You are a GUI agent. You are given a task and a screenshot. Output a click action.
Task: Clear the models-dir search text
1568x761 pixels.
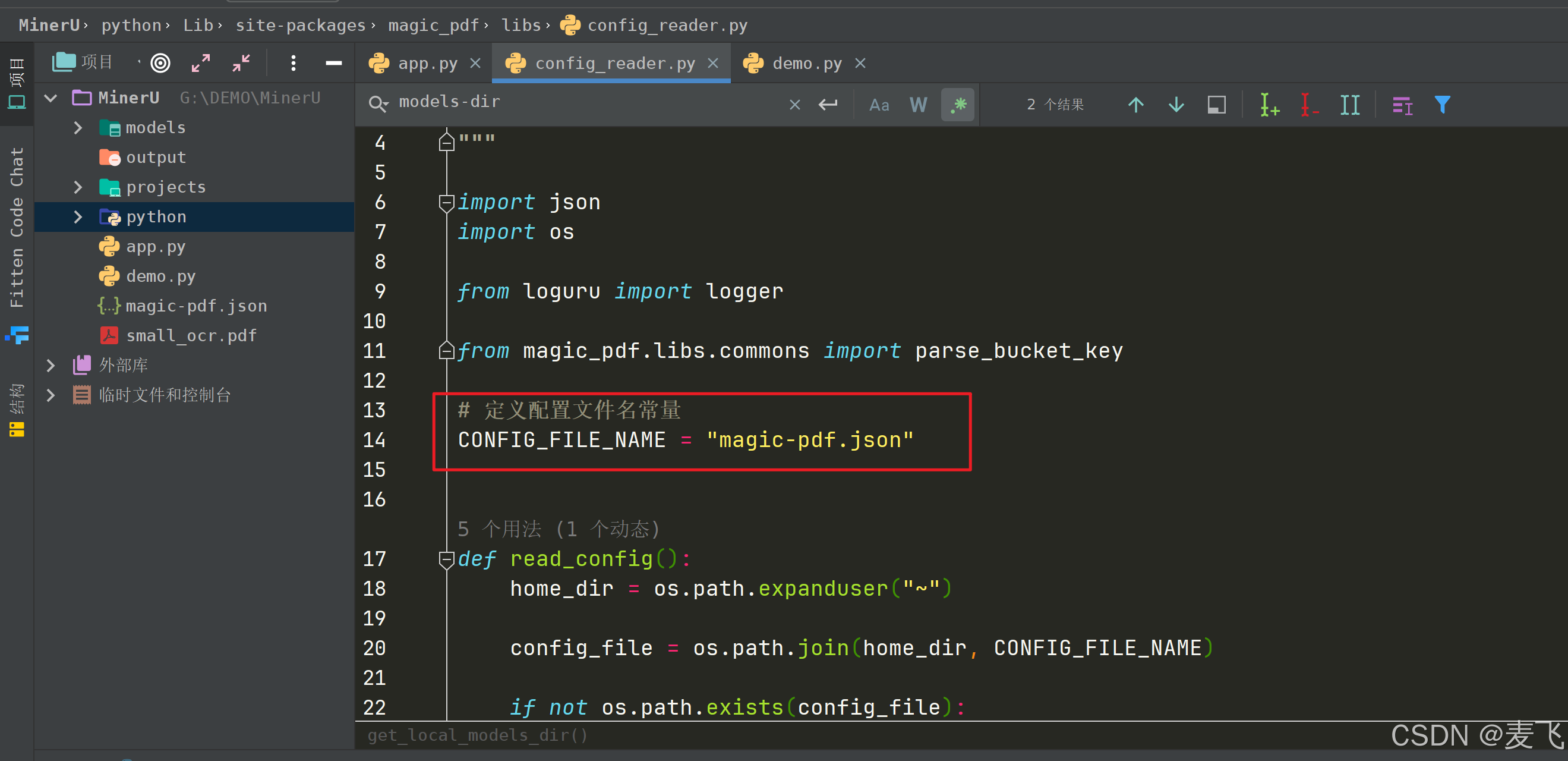794,104
